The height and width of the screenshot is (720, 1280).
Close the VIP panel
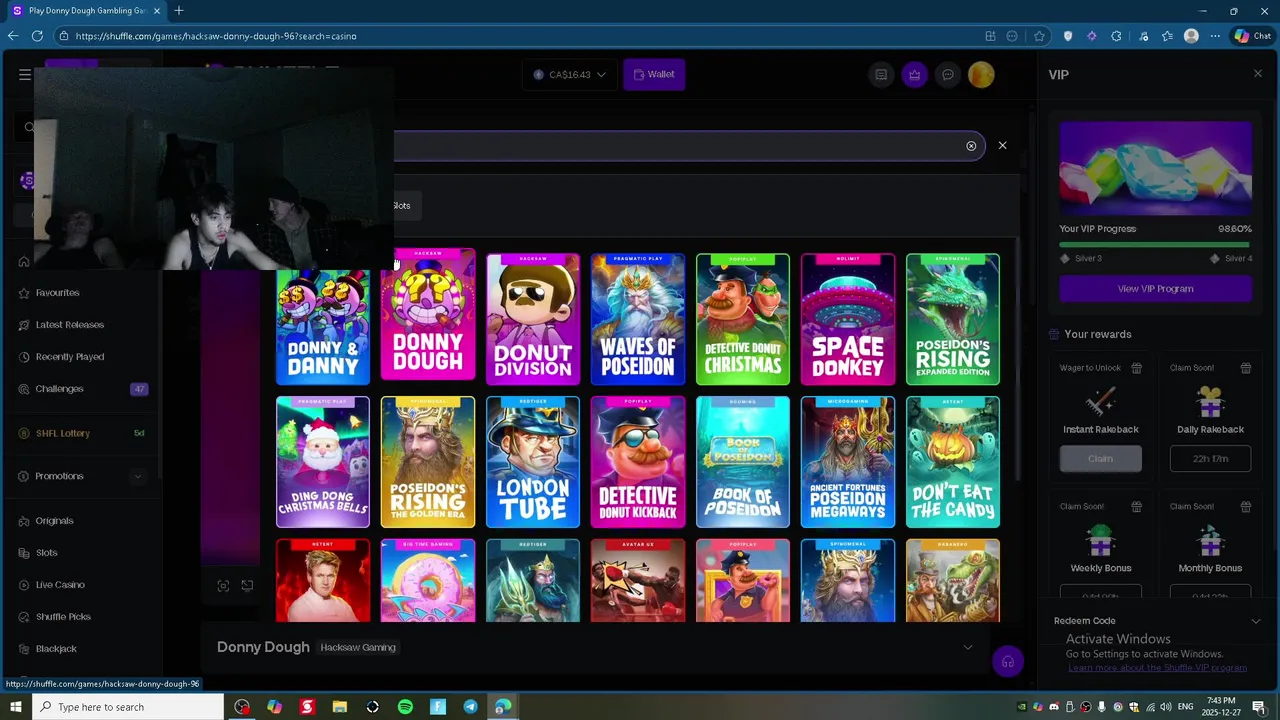(x=1257, y=74)
